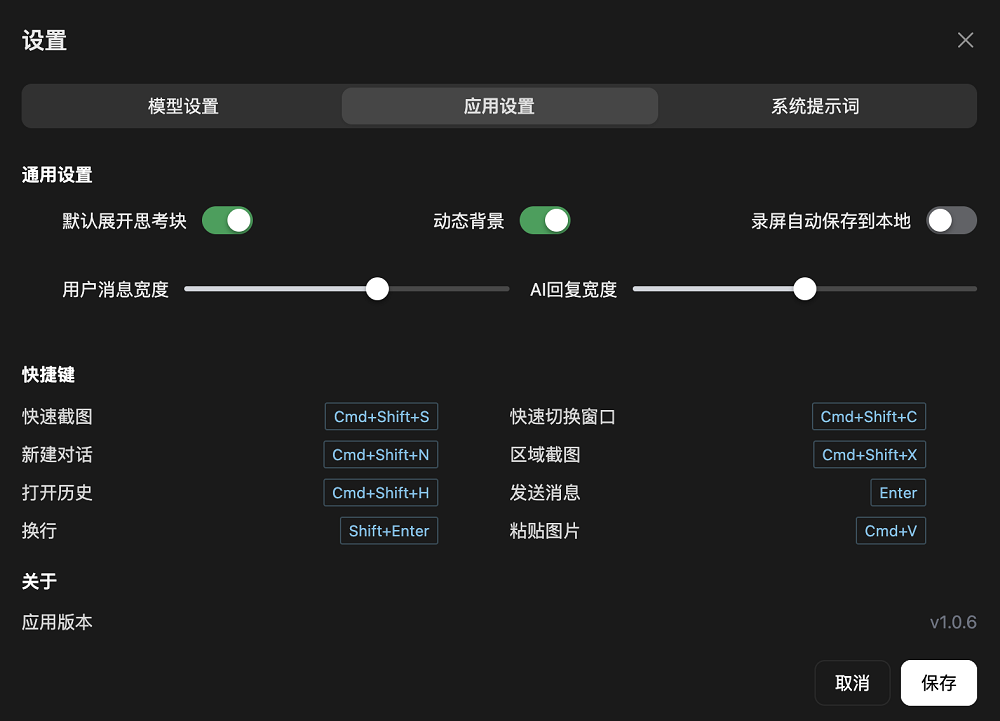Click the Cmd+V shortcut for 粘贴图片
Image resolution: width=1000 pixels, height=721 pixels.
[x=890, y=530]
